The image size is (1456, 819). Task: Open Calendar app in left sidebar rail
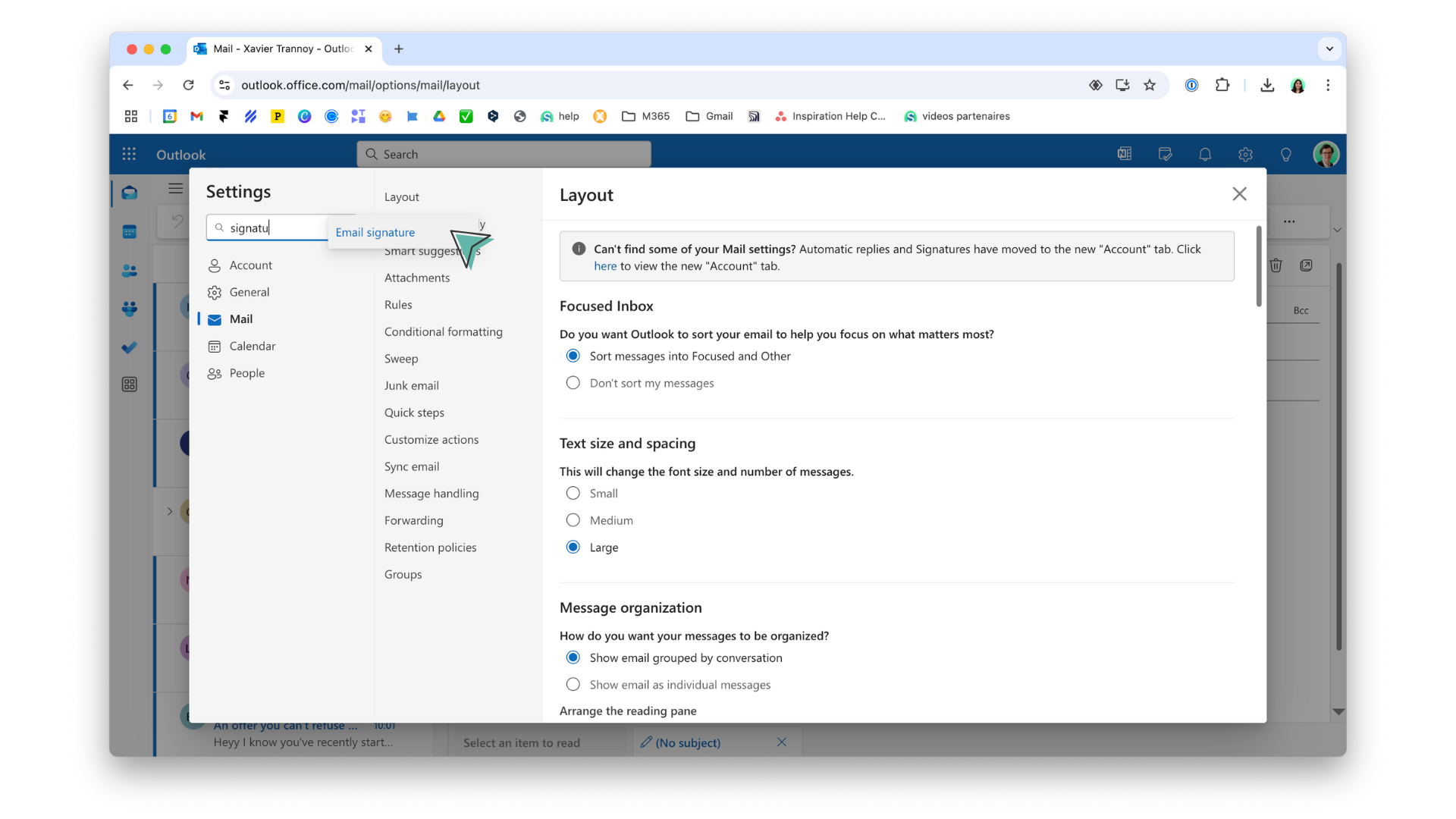130,232
